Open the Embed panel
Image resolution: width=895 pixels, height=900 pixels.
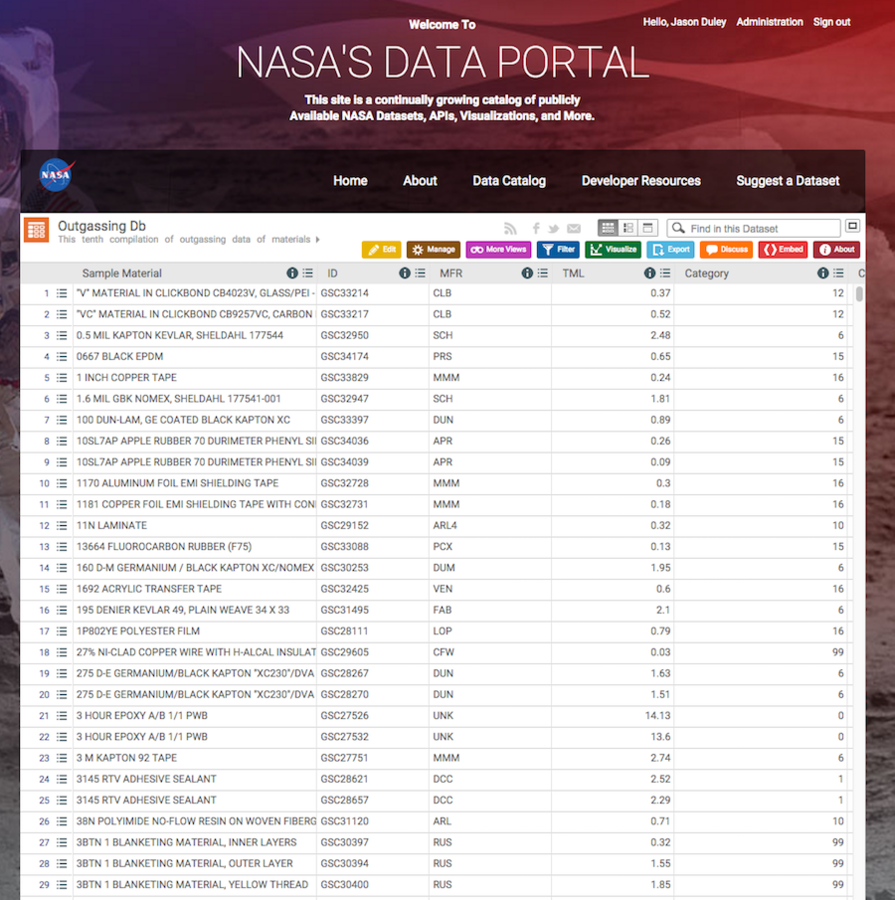click(783, 250)
